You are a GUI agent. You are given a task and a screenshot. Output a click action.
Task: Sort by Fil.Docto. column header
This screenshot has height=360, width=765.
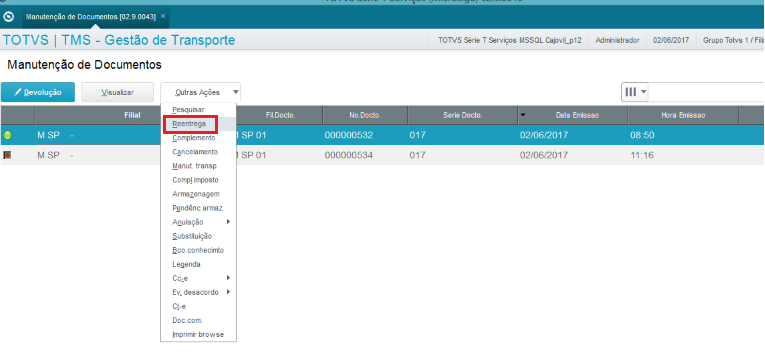280,115
